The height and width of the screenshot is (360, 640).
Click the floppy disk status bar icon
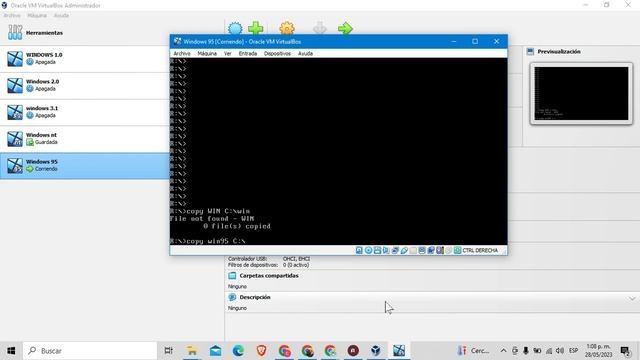(x=378, y=250)
